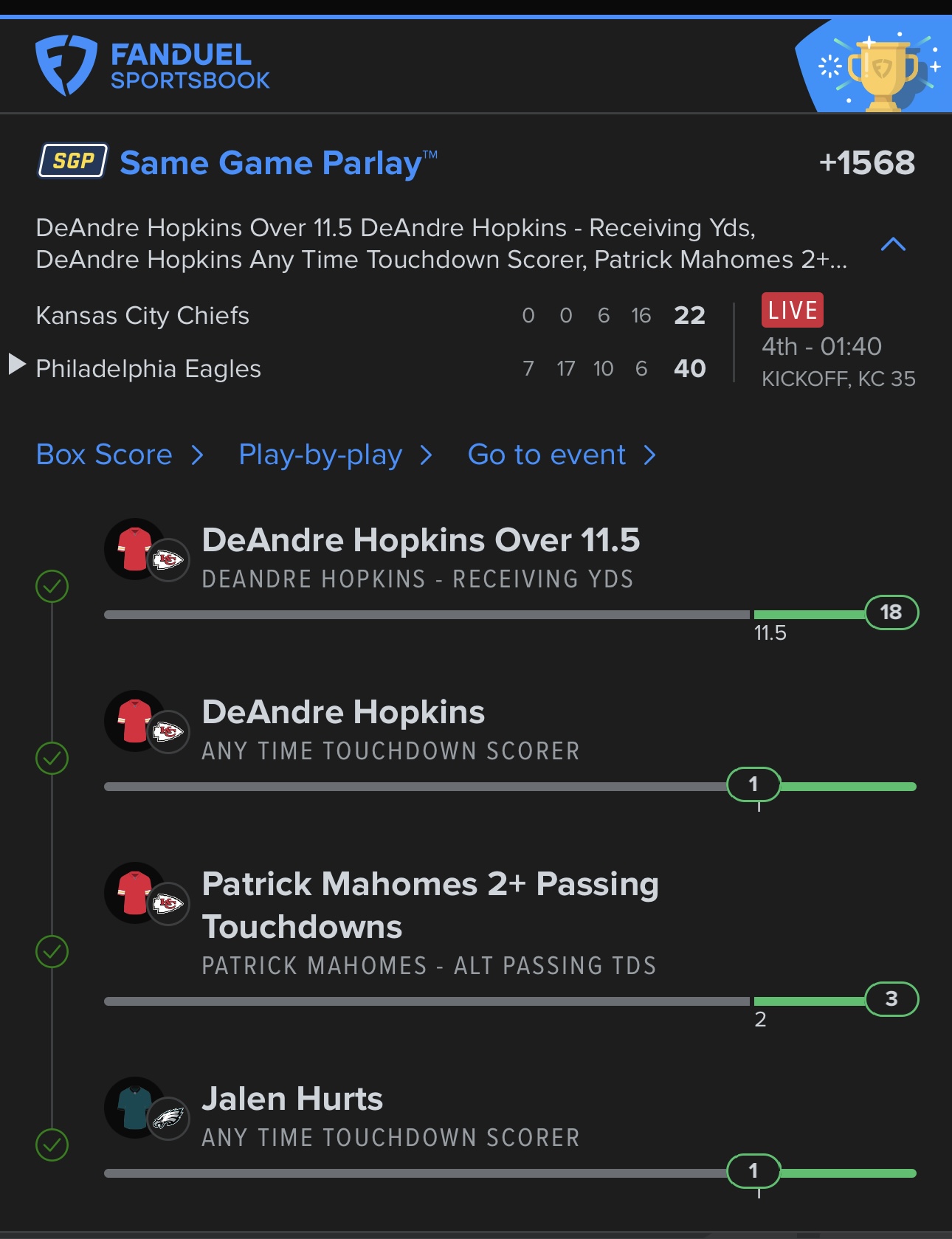Viewport: 952px width, 1239px height.
Task: Click checkmark for Mahomes 2+ Passing Touchdowns
Action: click(52, 952)
